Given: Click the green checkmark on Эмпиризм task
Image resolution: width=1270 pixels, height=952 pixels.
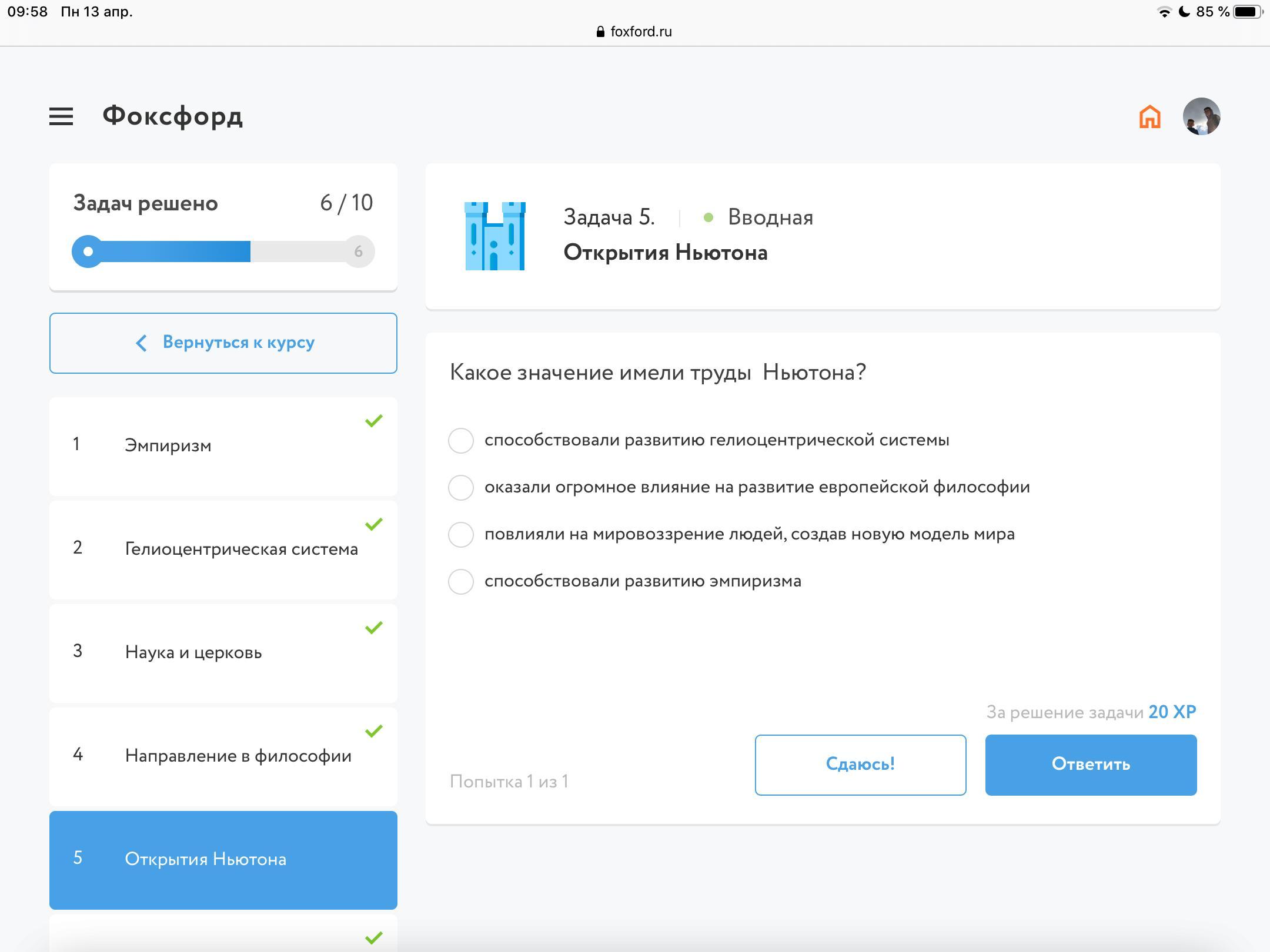Looking at the screenshot, I should [x=373, y=421].
